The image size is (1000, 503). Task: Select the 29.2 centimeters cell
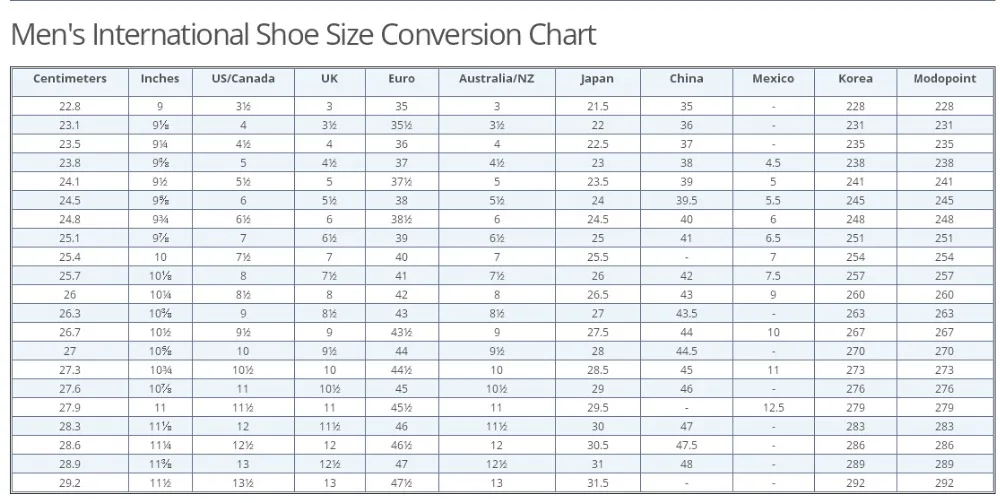[x=70, y=483]
